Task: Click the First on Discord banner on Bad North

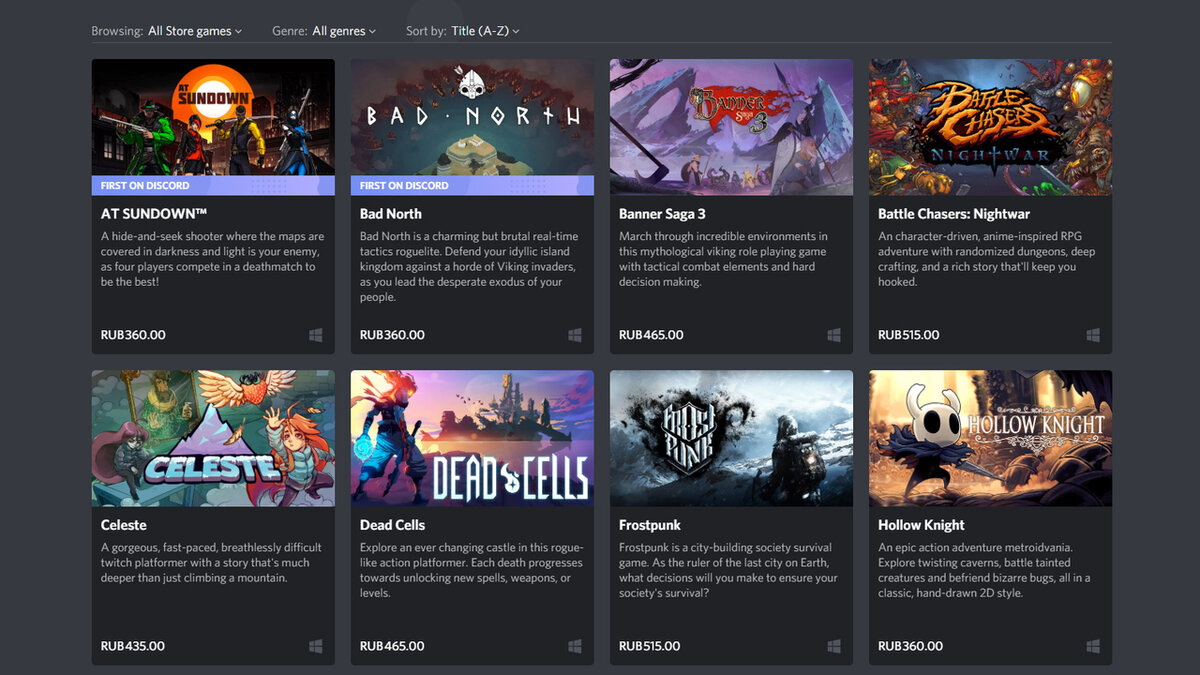Action: click(x=472, y=186)
